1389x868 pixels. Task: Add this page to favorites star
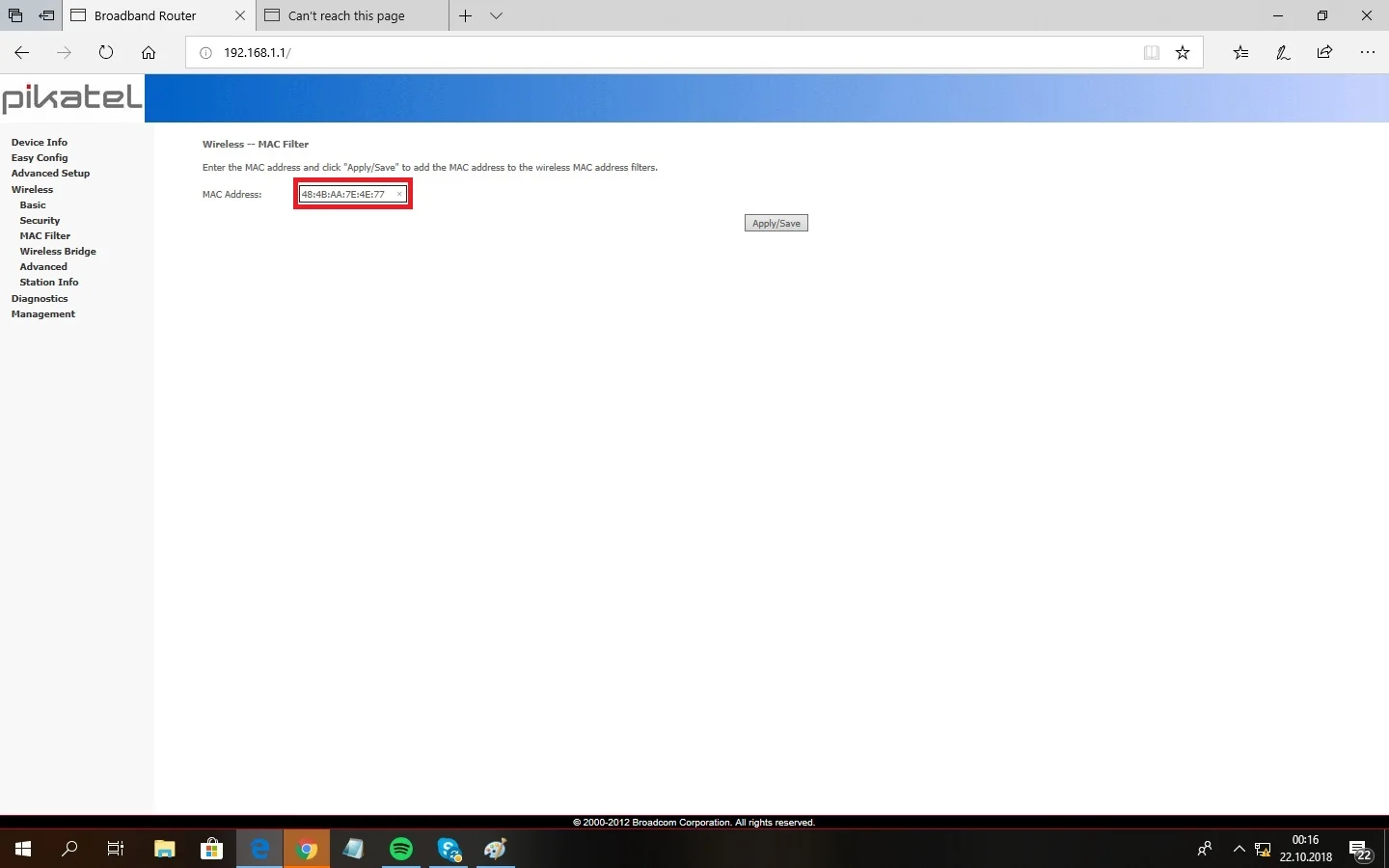1183,53
